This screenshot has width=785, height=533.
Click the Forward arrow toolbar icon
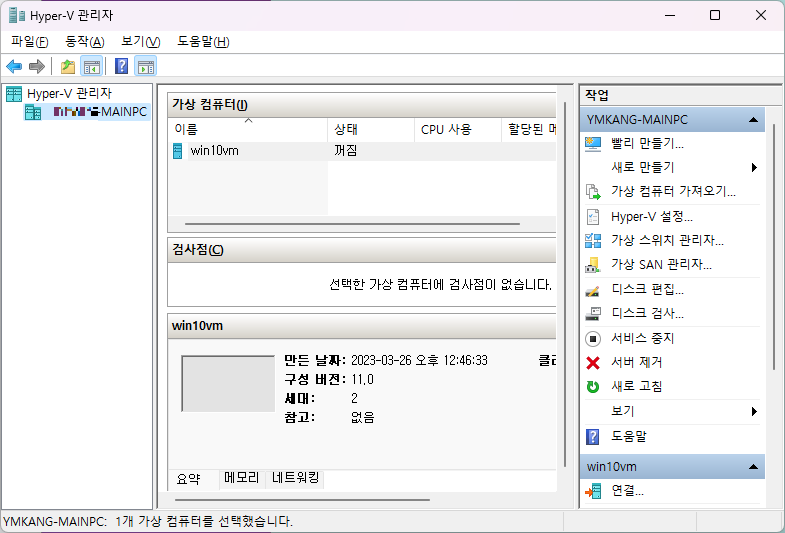pos(37,66)
